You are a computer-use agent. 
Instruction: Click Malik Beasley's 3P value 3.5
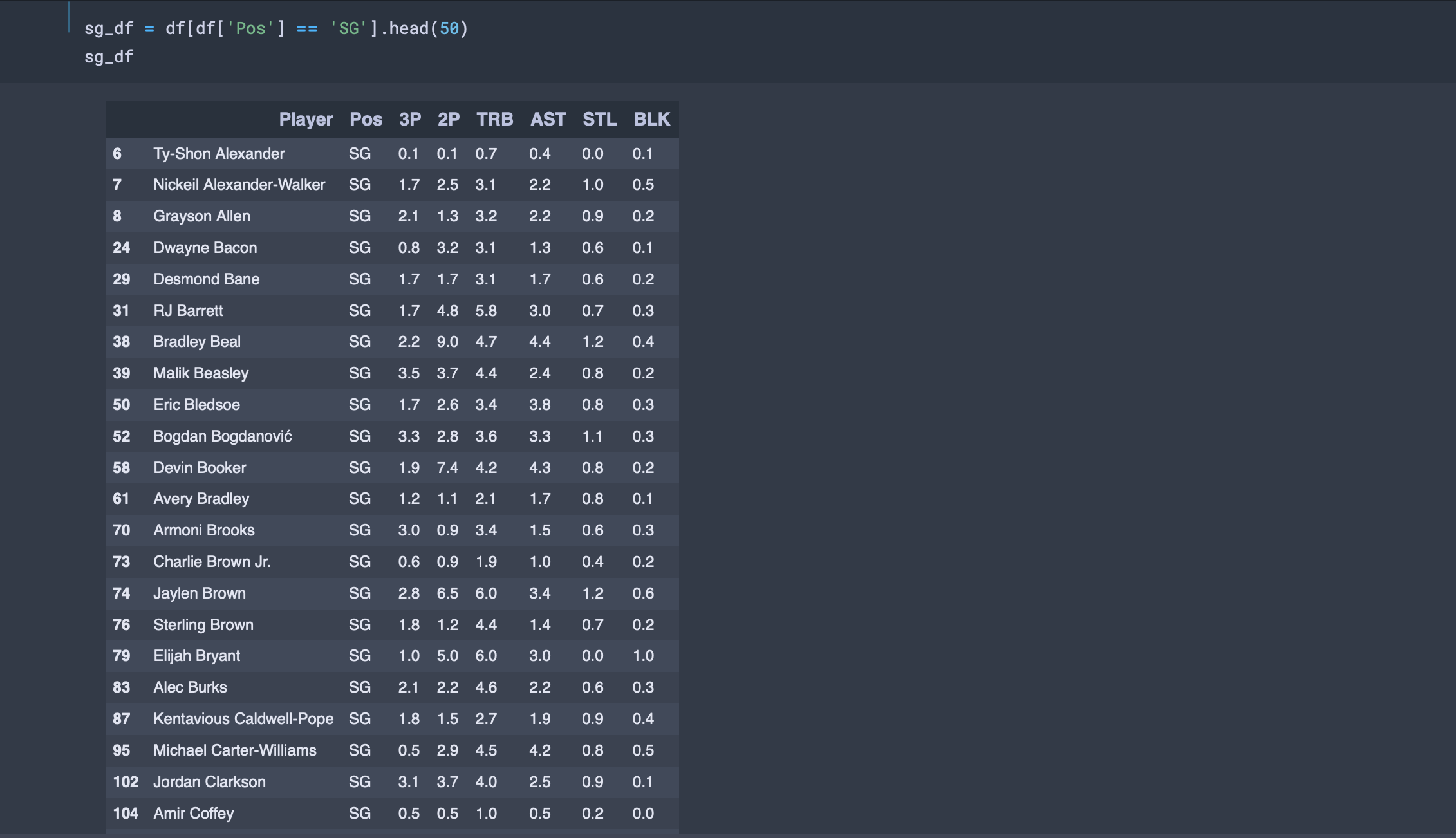409,373
